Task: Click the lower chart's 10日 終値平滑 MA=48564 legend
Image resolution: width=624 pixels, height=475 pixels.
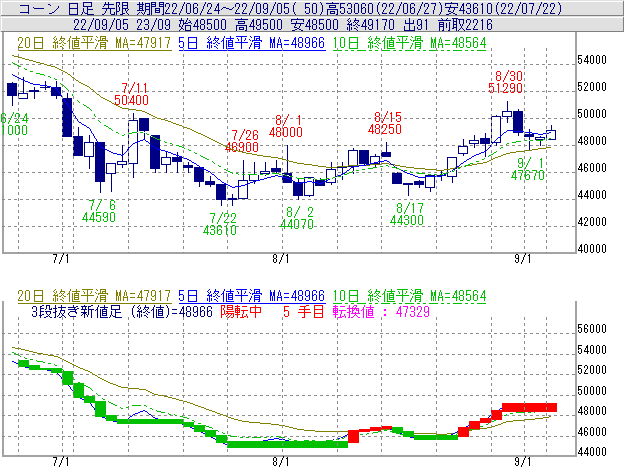Action: [x=409, y=296]
